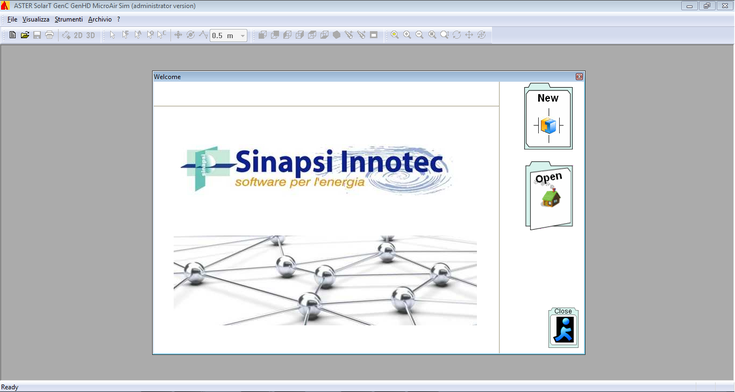Screen dimensions: 735x392
Task: Switch to 2D view mode
Action: [x=78, y=35]
